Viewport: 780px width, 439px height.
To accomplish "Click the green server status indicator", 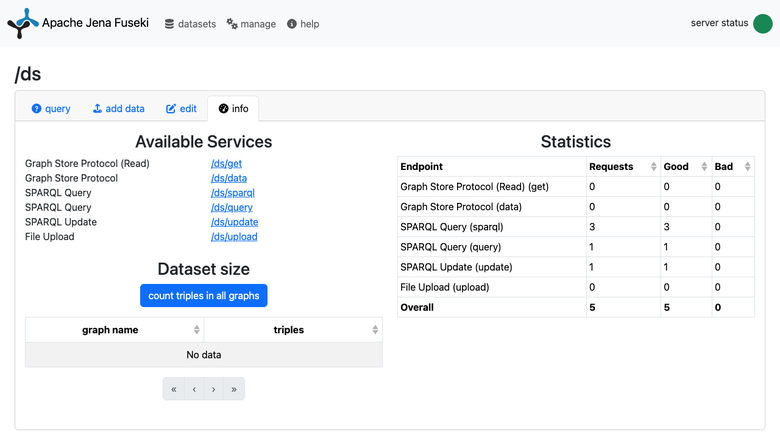I will pos(763,23).
